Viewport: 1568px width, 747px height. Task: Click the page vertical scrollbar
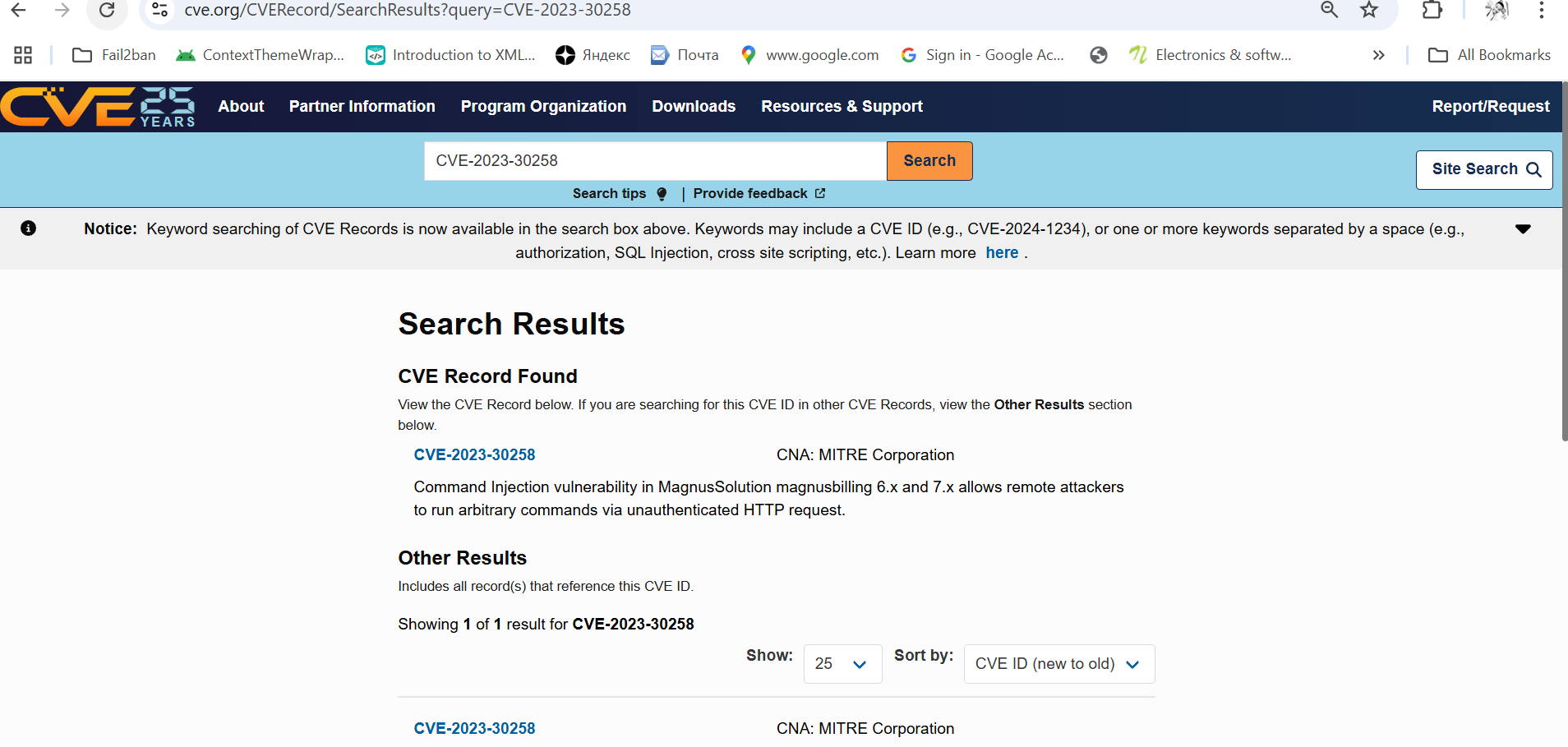coord(1565,261)
